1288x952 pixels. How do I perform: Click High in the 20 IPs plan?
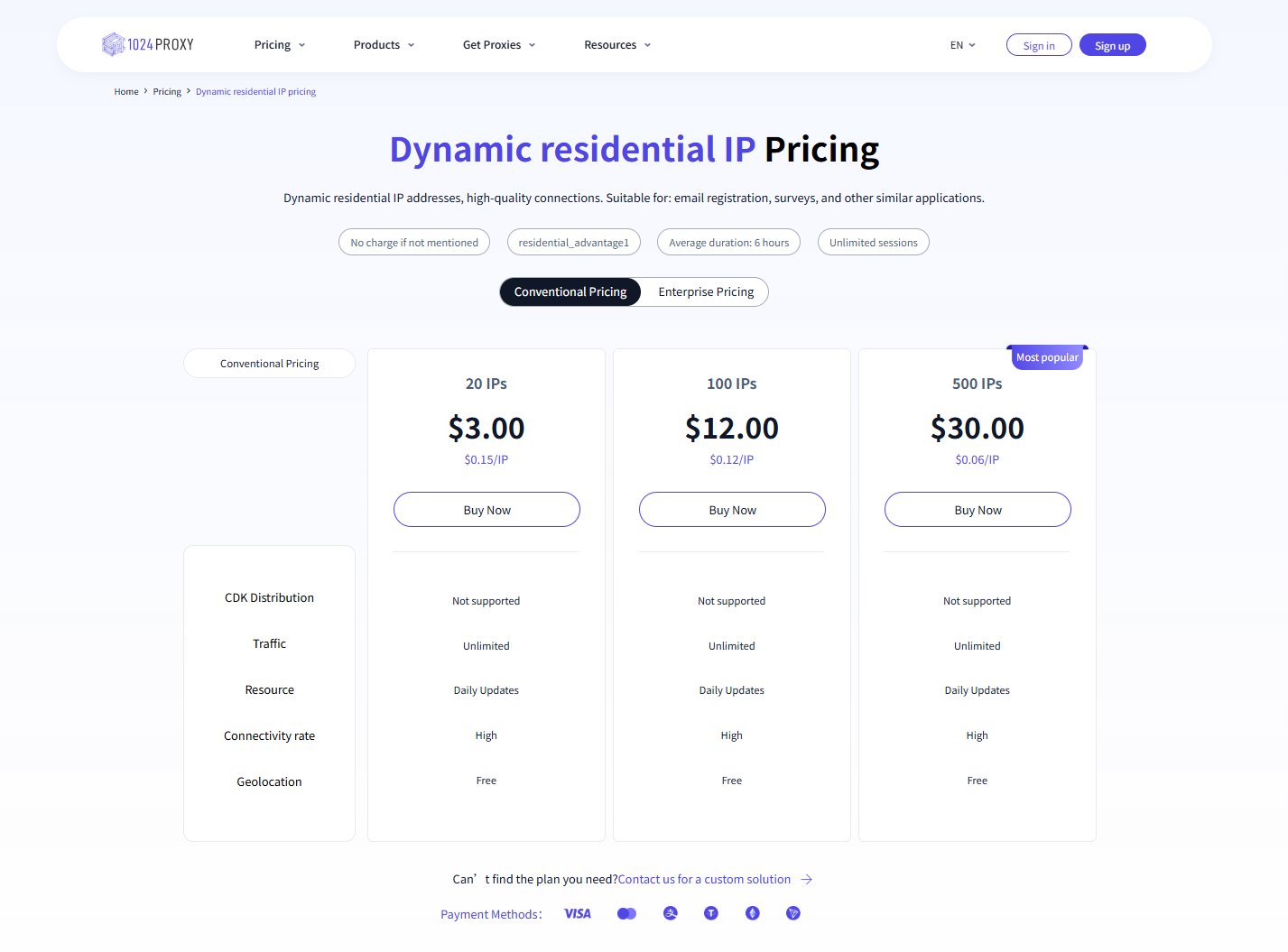click(x=486, y=735)
